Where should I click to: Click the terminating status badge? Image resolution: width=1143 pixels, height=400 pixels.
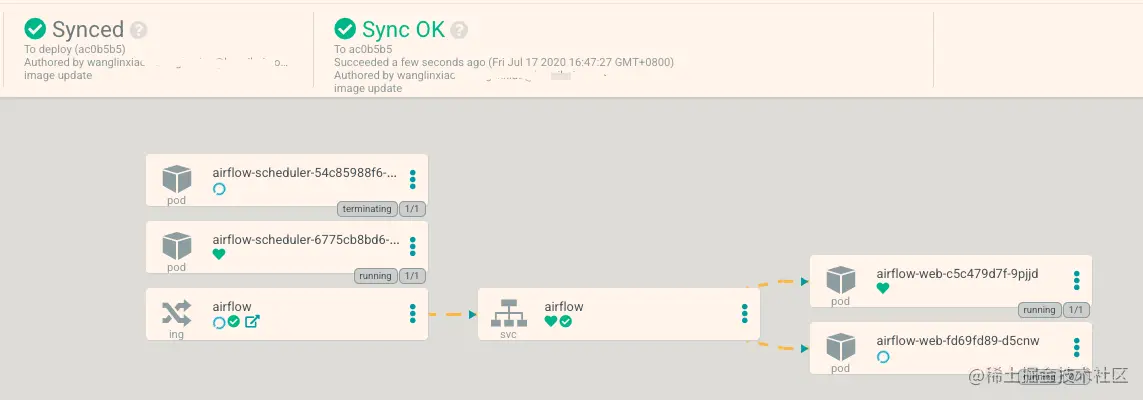click(x=368, y=209)
